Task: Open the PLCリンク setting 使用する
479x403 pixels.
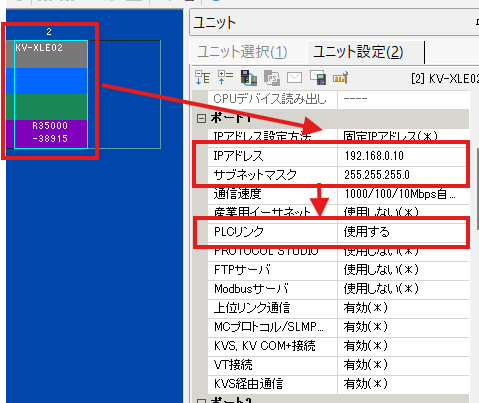Action: tap(366, 232)
